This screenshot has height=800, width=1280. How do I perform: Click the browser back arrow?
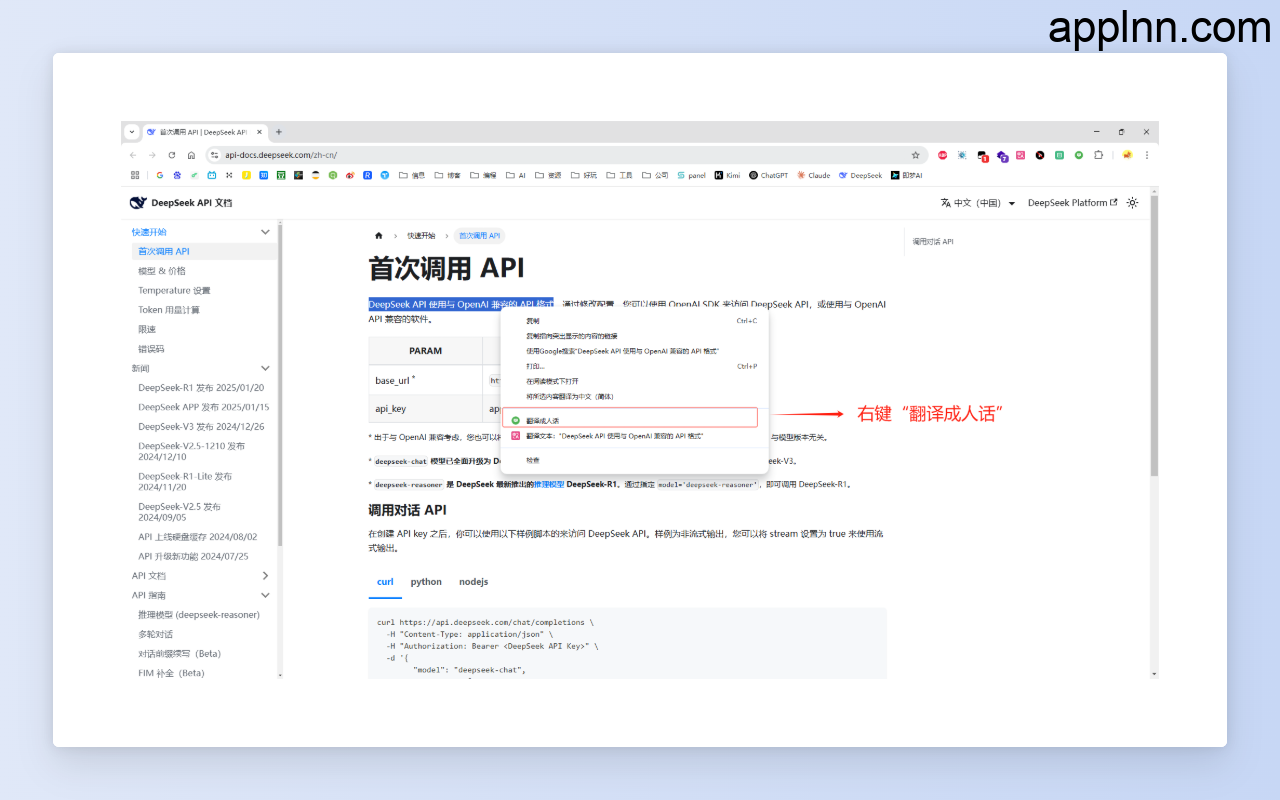[x=133, y=155]
